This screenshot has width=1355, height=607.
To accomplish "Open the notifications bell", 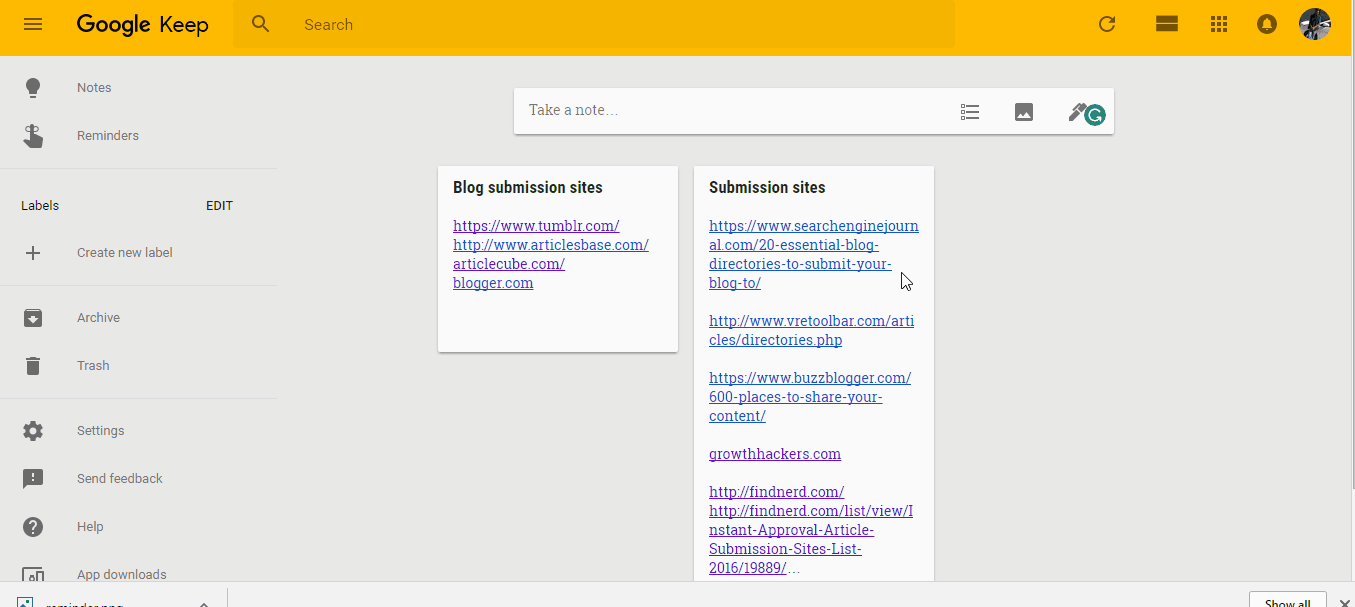I will coord(1267,24).
